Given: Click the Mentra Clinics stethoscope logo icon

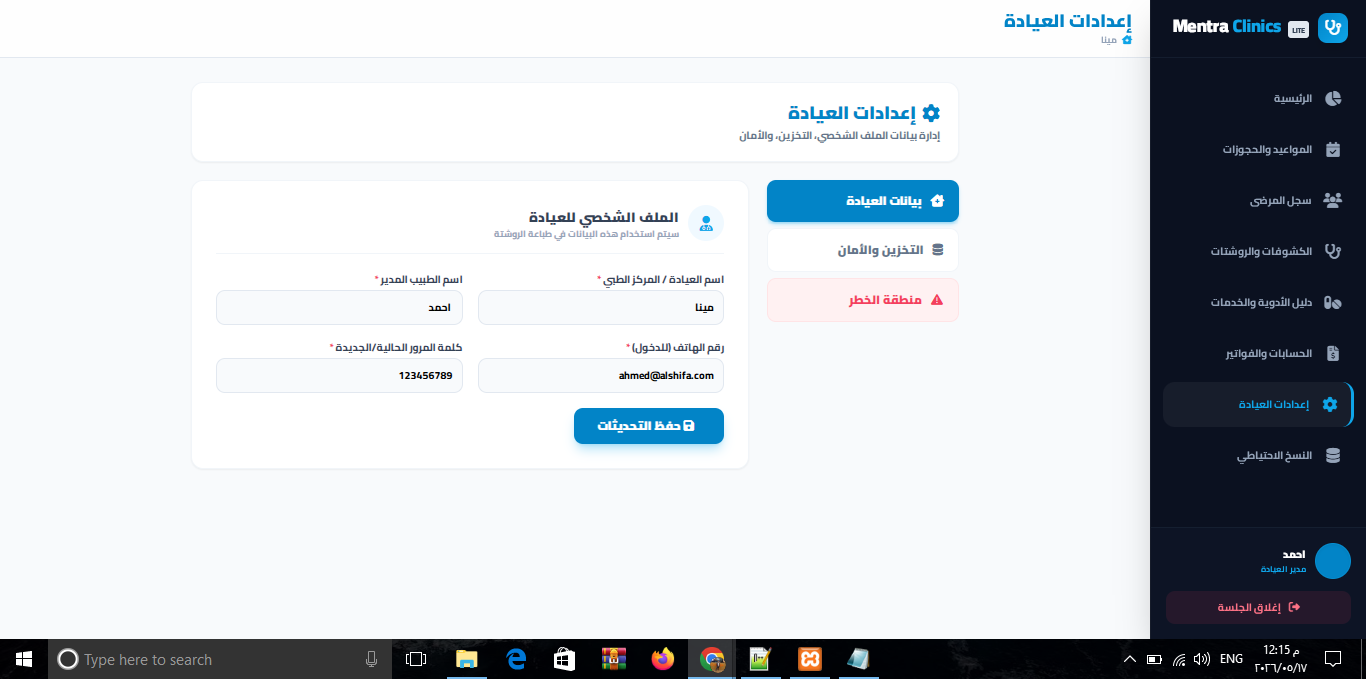Looking at the screenshot, I should coord(1332,28).
